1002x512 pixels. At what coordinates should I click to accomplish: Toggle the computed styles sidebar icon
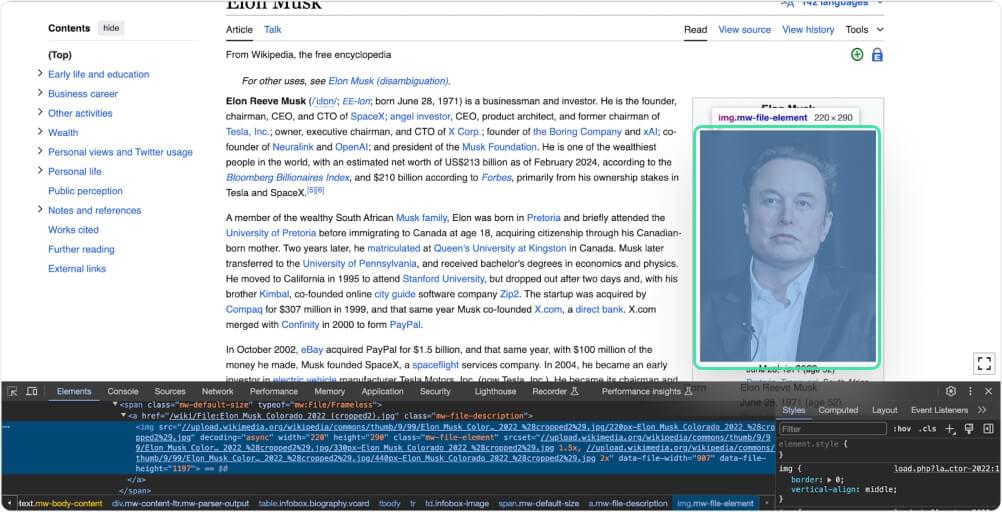pos(989,429)
